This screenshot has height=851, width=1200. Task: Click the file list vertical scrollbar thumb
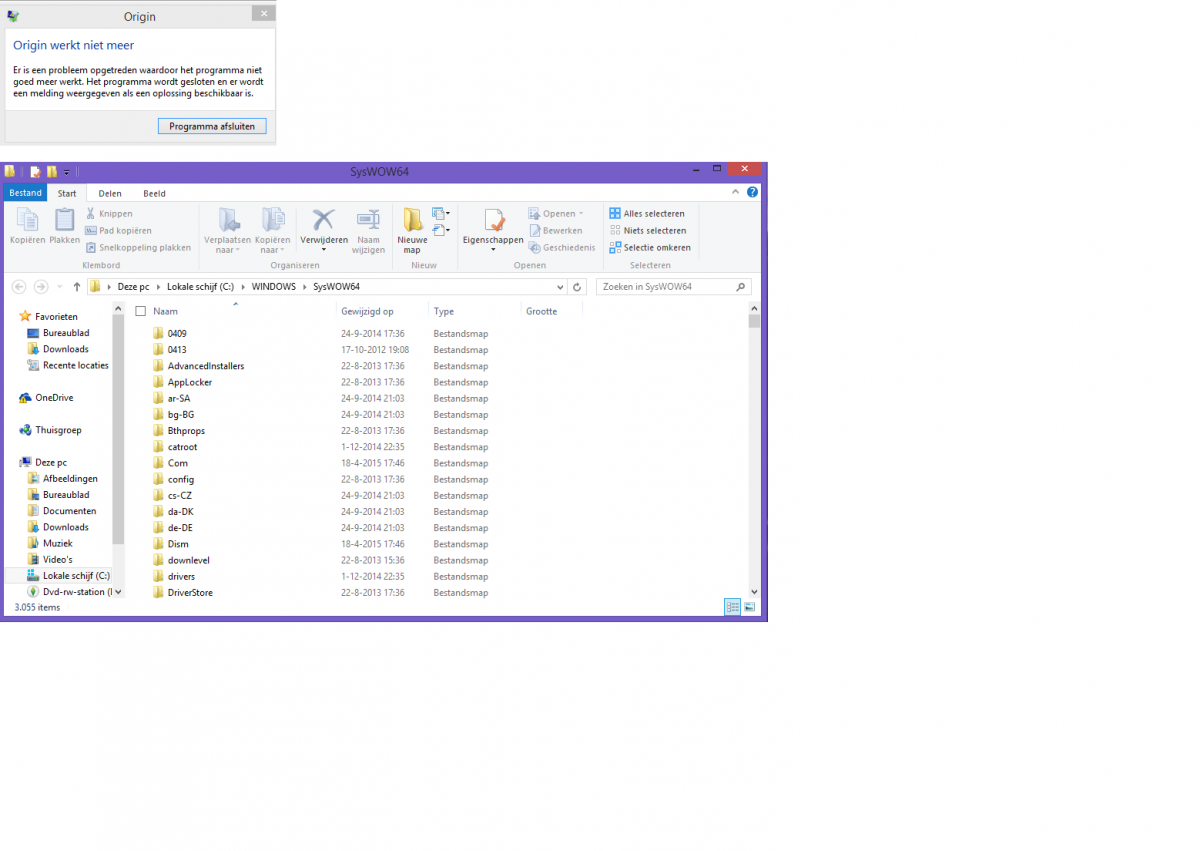755,321
